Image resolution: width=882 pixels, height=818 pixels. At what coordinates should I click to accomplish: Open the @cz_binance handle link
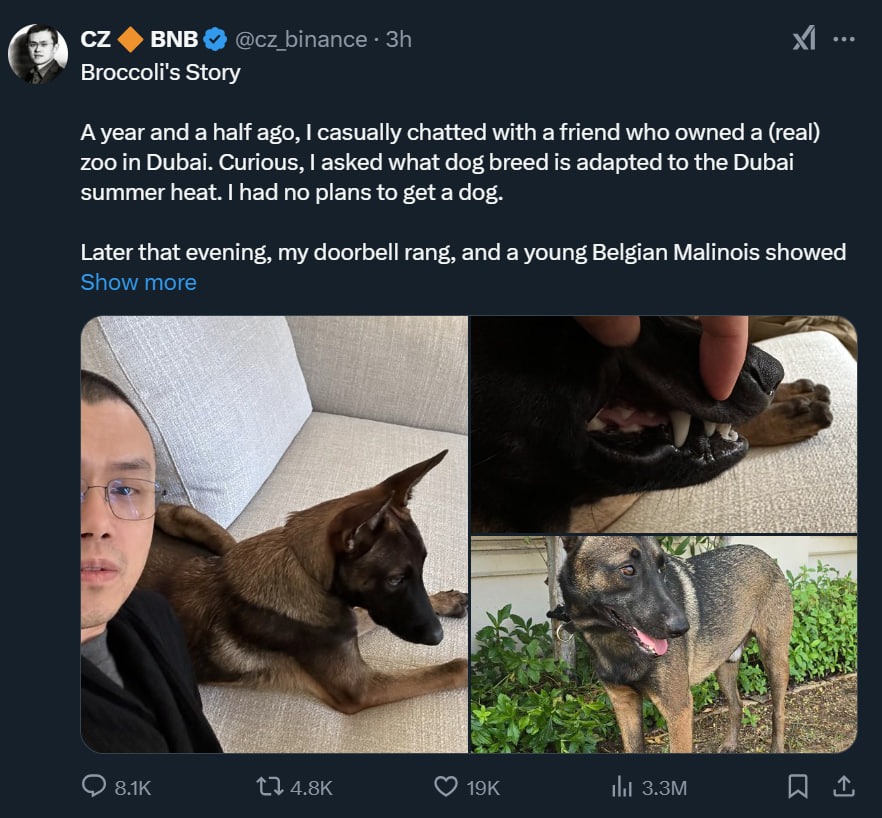[x=301, y=39]
